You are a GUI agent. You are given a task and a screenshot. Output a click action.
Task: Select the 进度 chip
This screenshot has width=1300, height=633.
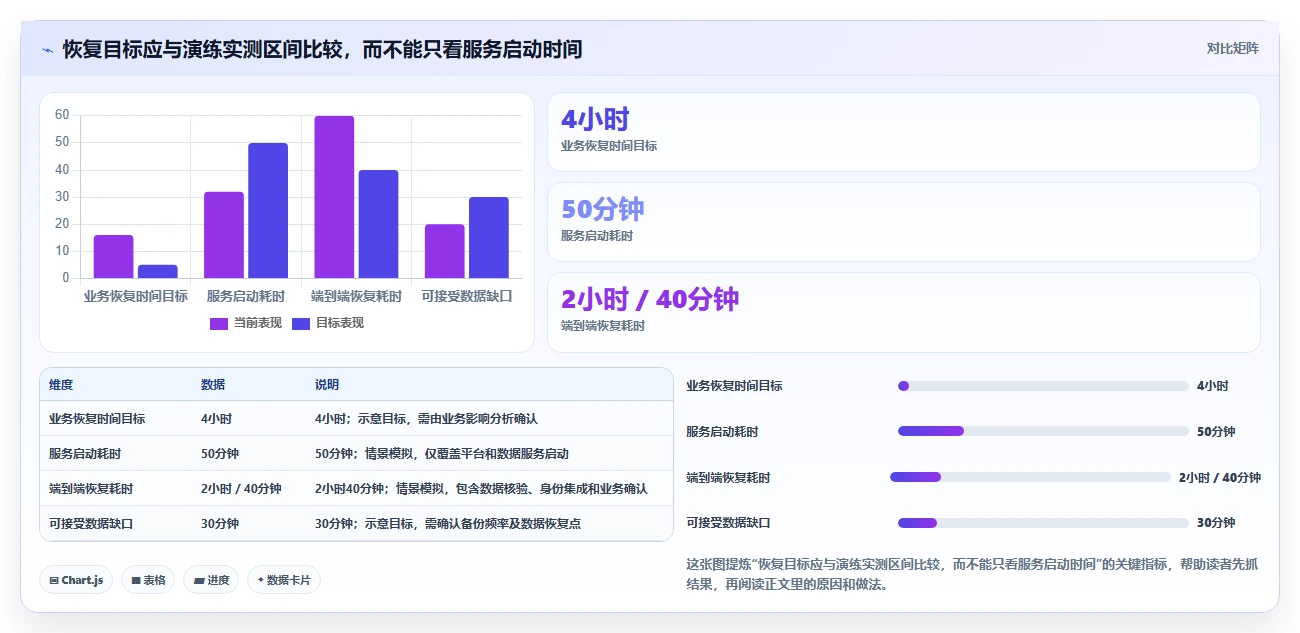pos(211,580)
